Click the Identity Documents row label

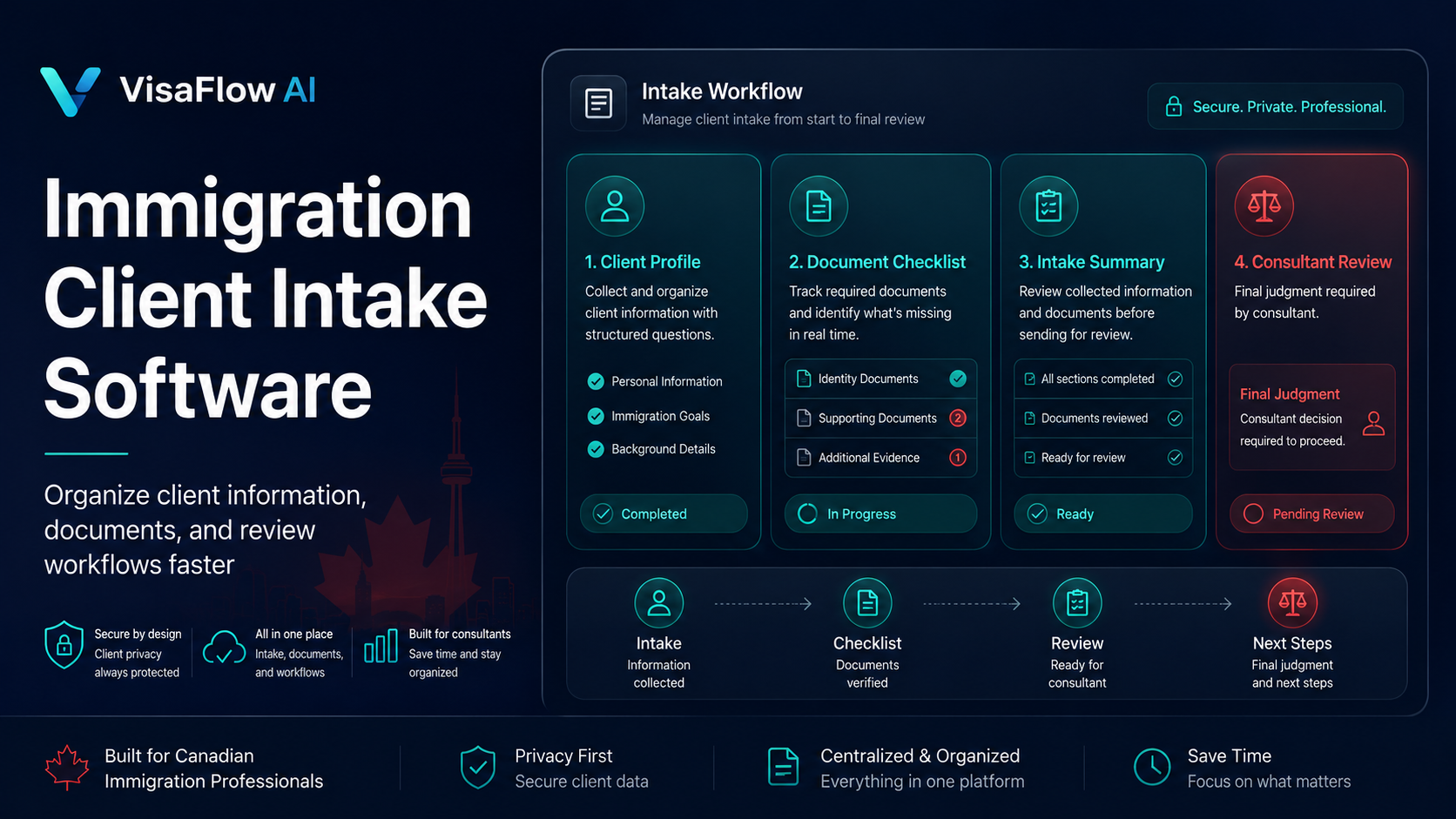868,379
